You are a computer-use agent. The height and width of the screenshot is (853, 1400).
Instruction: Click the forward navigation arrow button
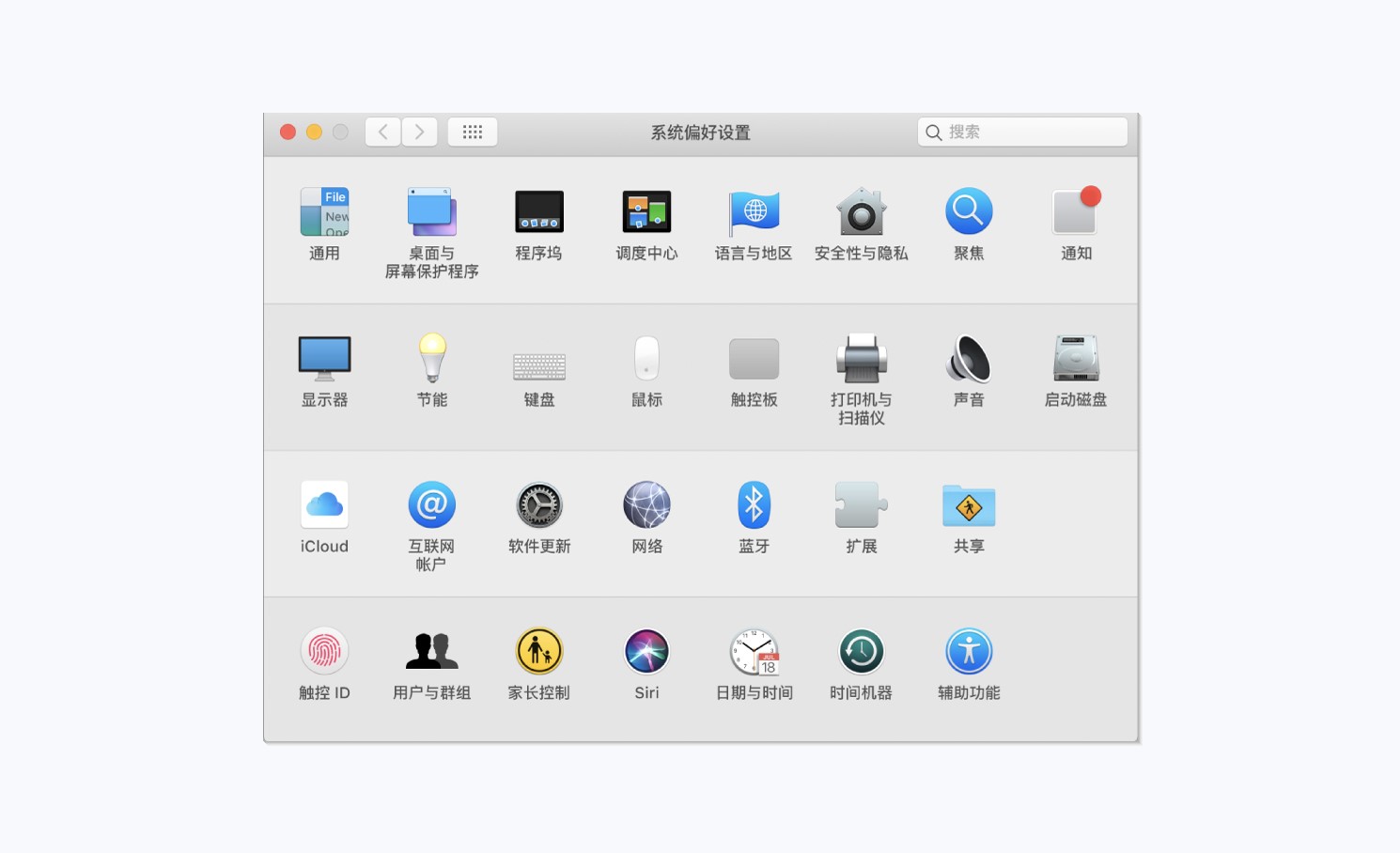tap(419, 132)
